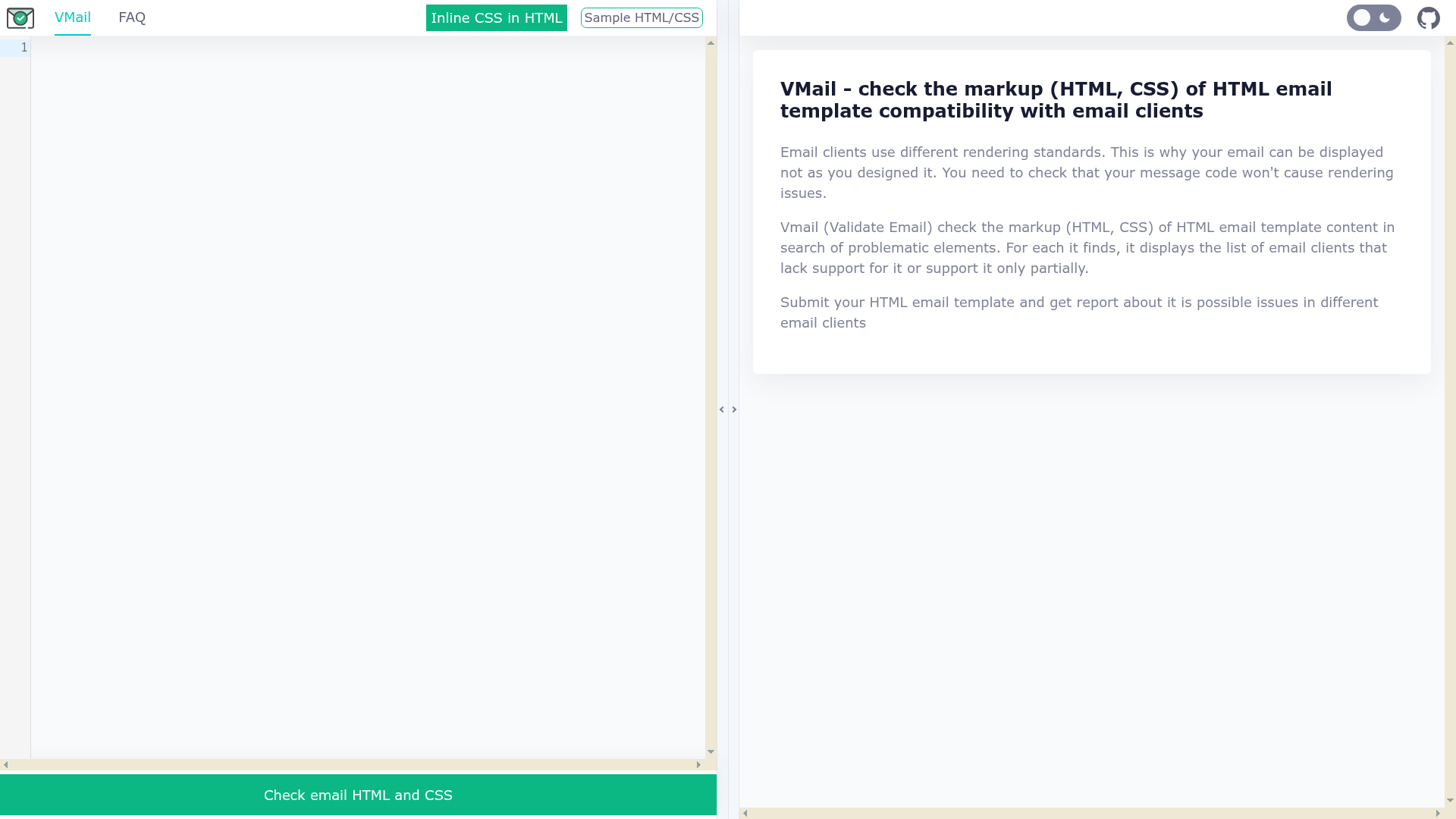Expand editor with right chevron on splitter
Image resolution: width=1456 pixels, height=819 pixels.
click(x=734, y=409)
